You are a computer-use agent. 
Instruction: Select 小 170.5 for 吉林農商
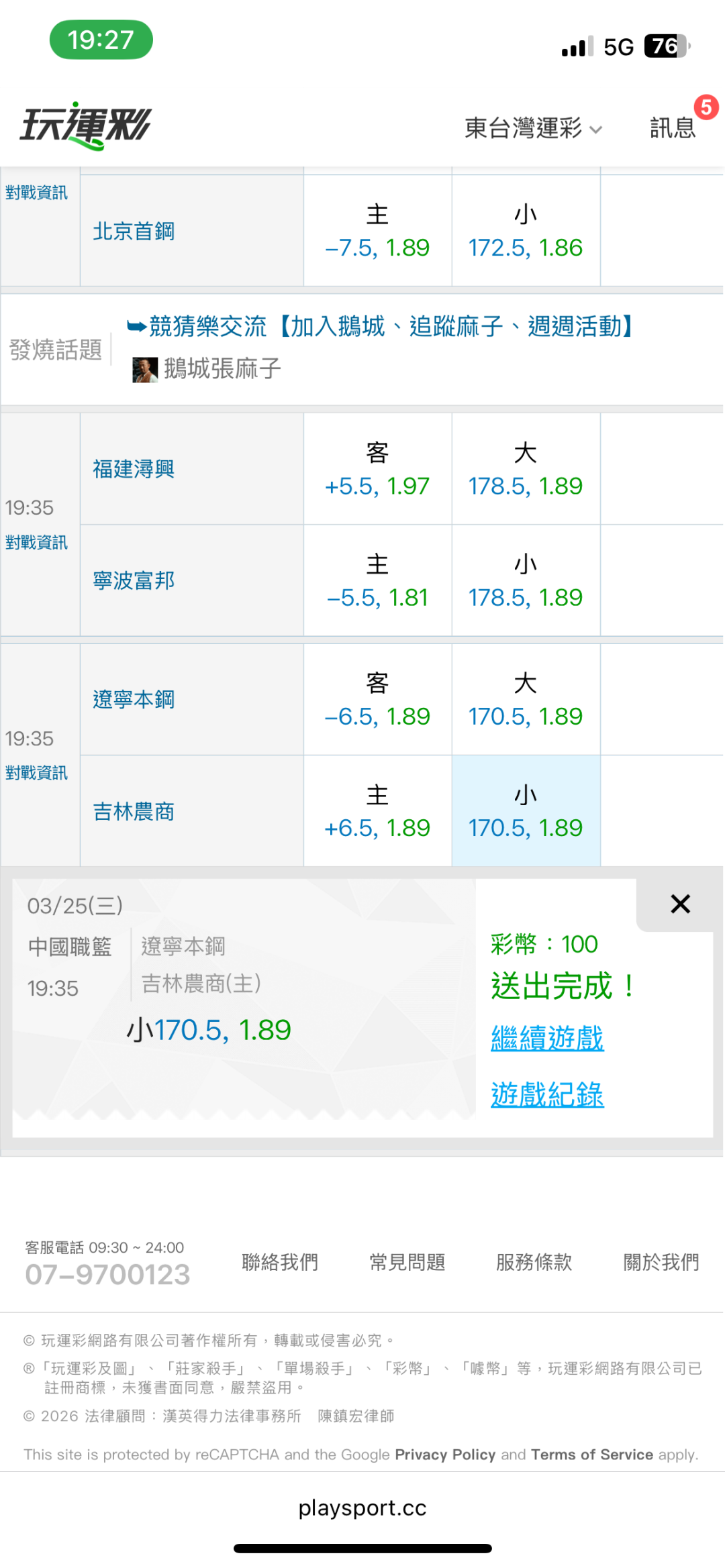[526, 811]
